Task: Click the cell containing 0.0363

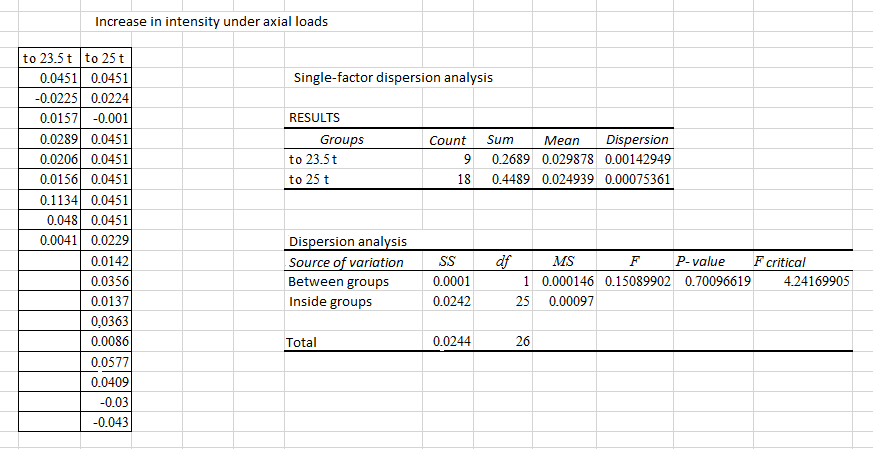Action: tap(106, 321)
